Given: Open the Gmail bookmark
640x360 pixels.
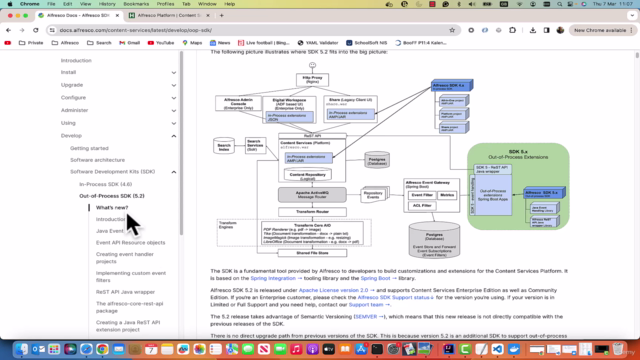Looking at the screenshot, I should pyautogui.click(x=129, y=43).
